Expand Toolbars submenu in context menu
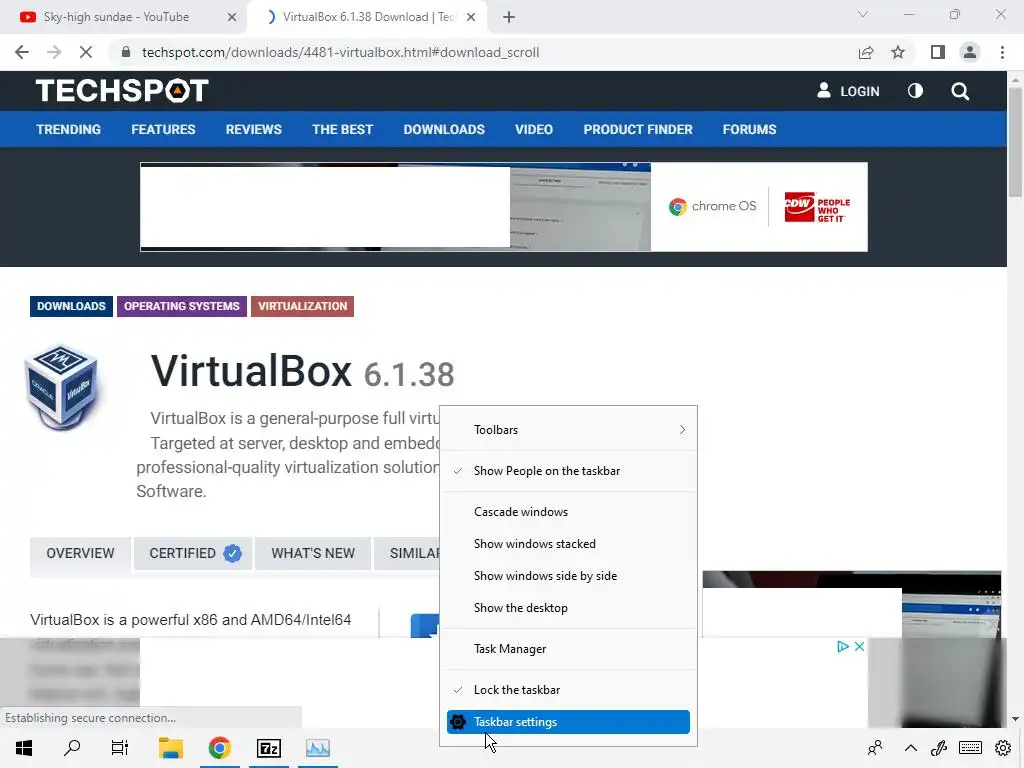This screenshot has width=1024, height=768. (569, 430)
